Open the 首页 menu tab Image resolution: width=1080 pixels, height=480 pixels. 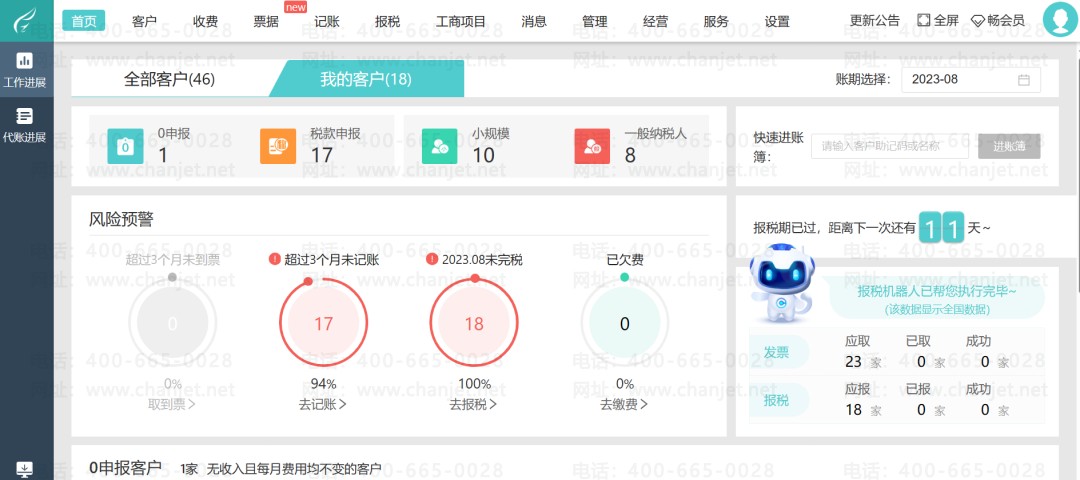point(84,21)
